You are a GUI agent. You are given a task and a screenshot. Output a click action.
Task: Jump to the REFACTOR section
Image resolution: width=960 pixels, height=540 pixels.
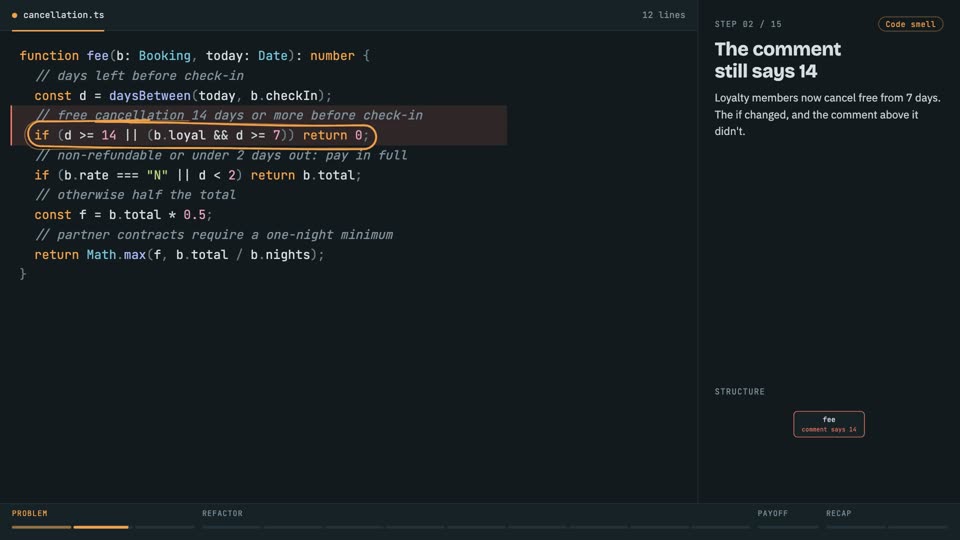click(222, 513)
